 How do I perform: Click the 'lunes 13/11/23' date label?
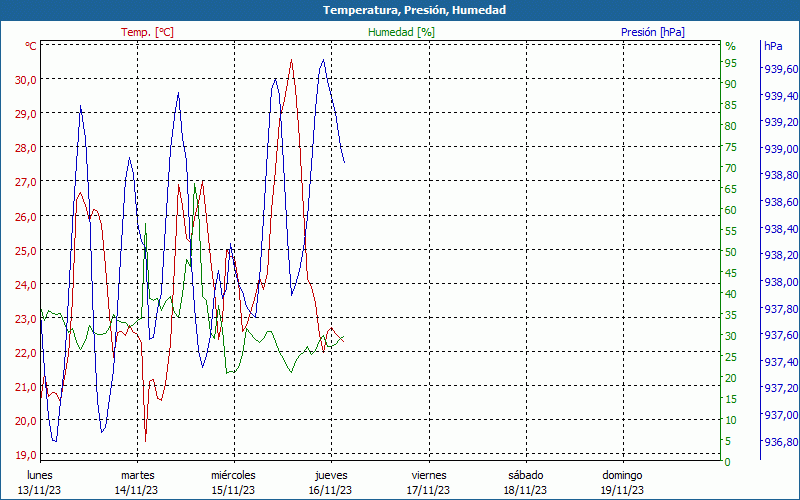(x=40, y=483)
